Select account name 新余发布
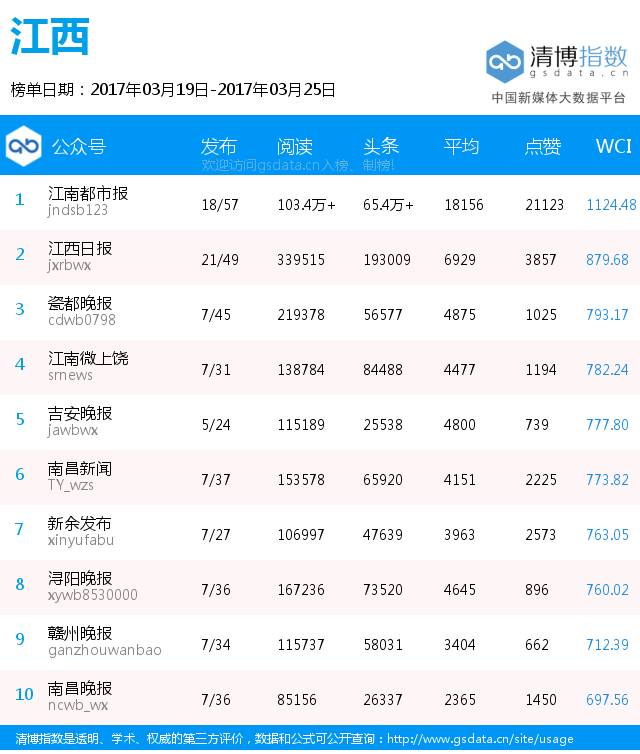 click(79, 523)
